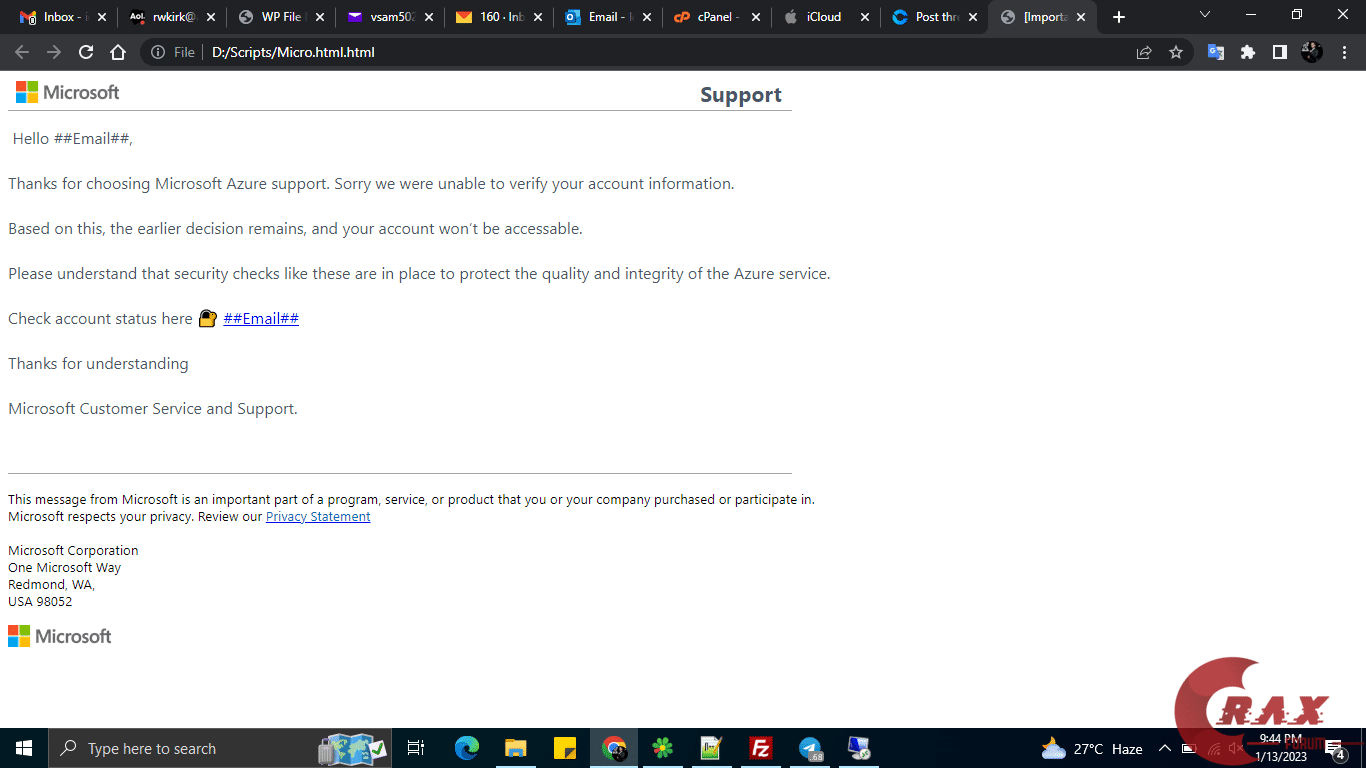
Task: Click the Microsoft Customer Service and Support line
Action: [153, 409]
